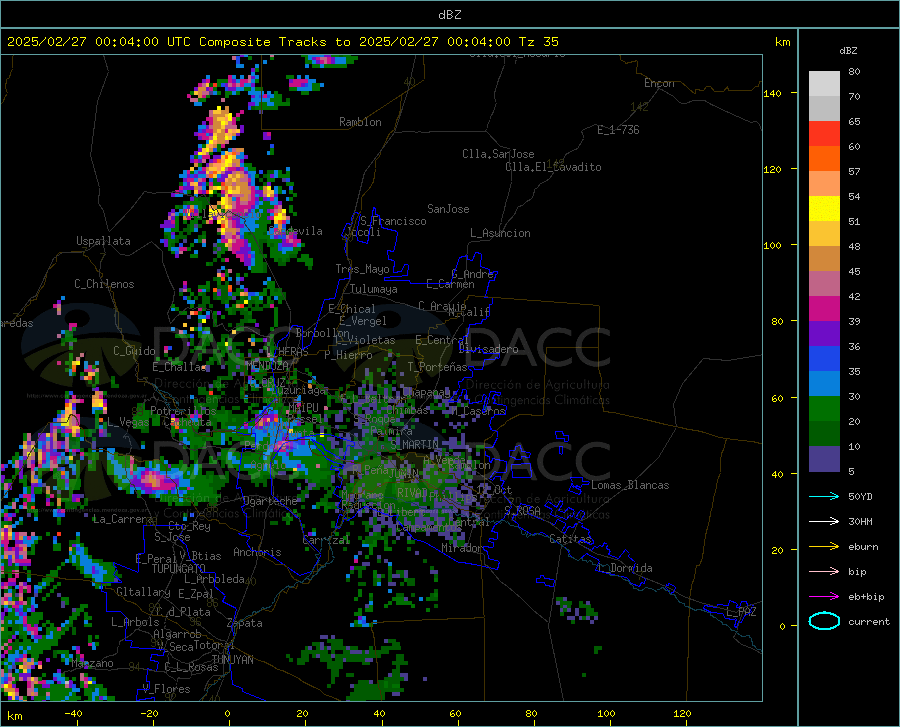Click the 'Tres_Mayo' map label
900x727 pixels.
pos(362,269)
